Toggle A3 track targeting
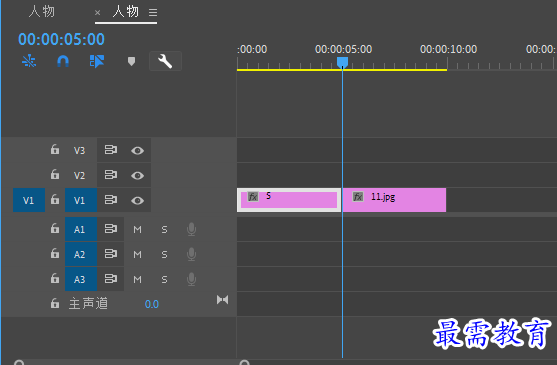Screen dimensions: 557x365 point(81,279)
